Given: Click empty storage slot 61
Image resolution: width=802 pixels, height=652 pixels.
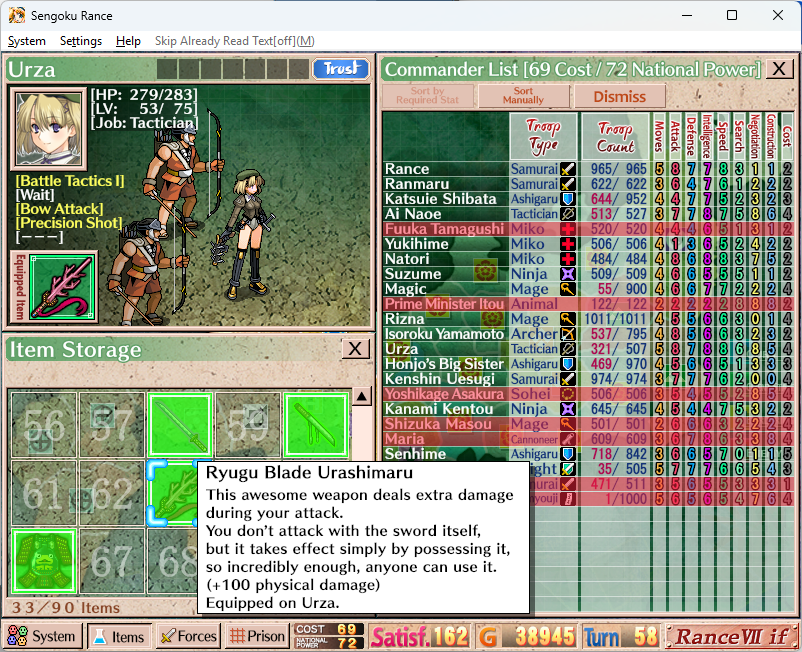Looking at the screenshot, I should [44, 493].
